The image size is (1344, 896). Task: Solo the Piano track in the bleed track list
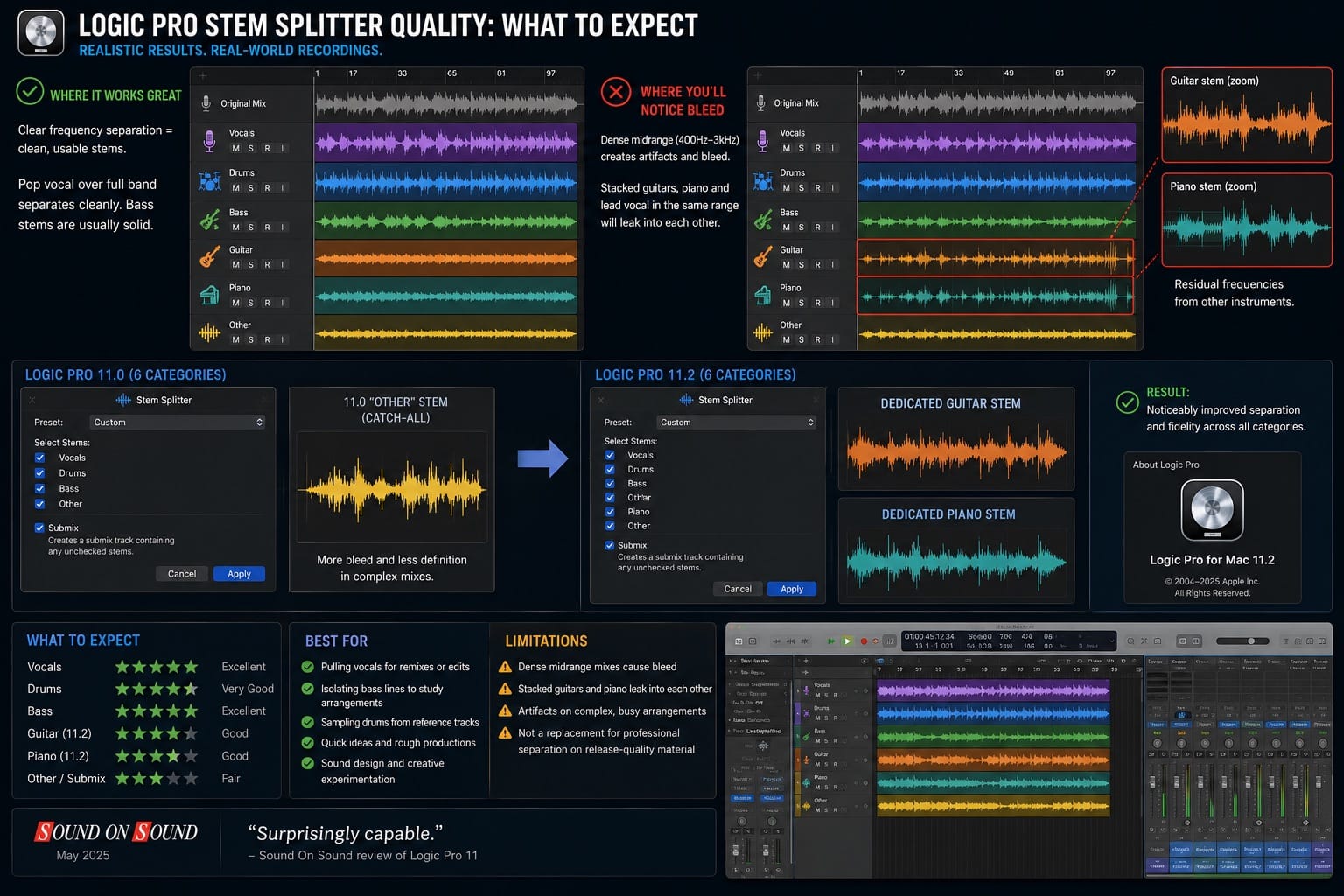(x=801, y=303)
